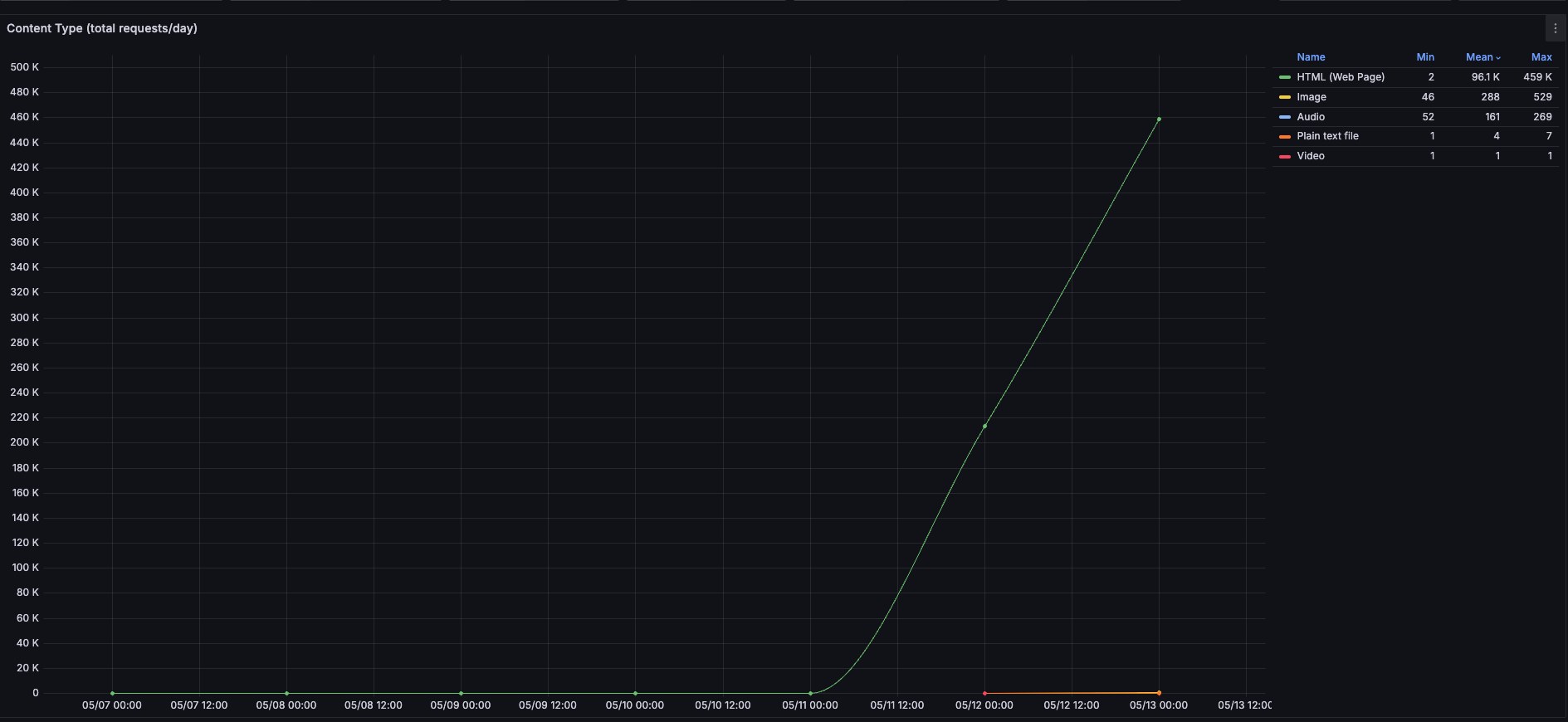Viewport: 1568px width, 722px height.
Task: Click the HTML peak data point near 460 K
Action: [x=1159, y=120]
